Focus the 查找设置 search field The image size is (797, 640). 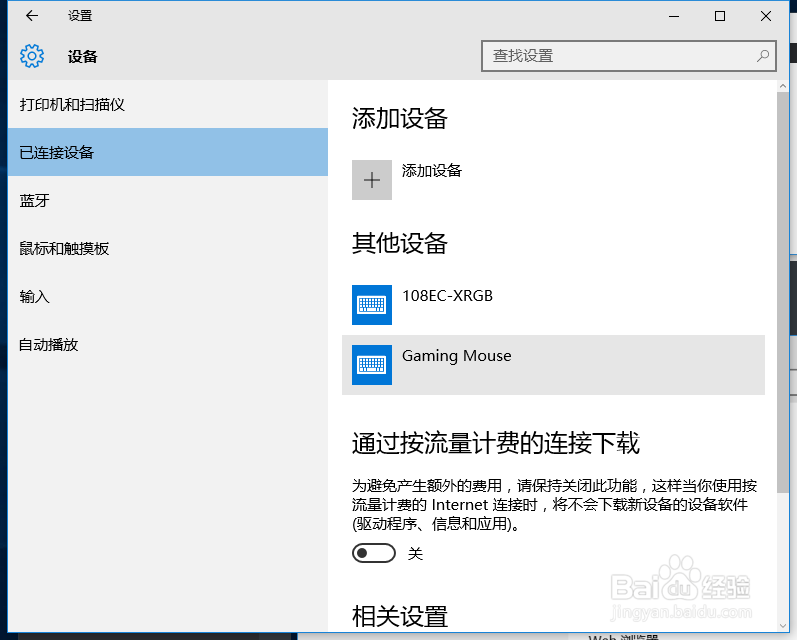(628, 56)
